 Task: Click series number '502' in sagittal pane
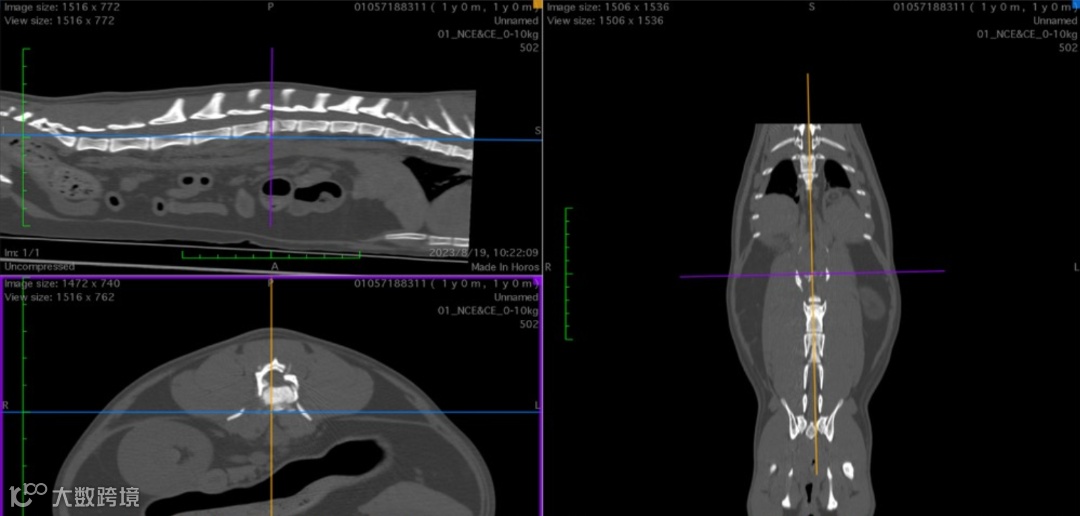tap(529, 47)
